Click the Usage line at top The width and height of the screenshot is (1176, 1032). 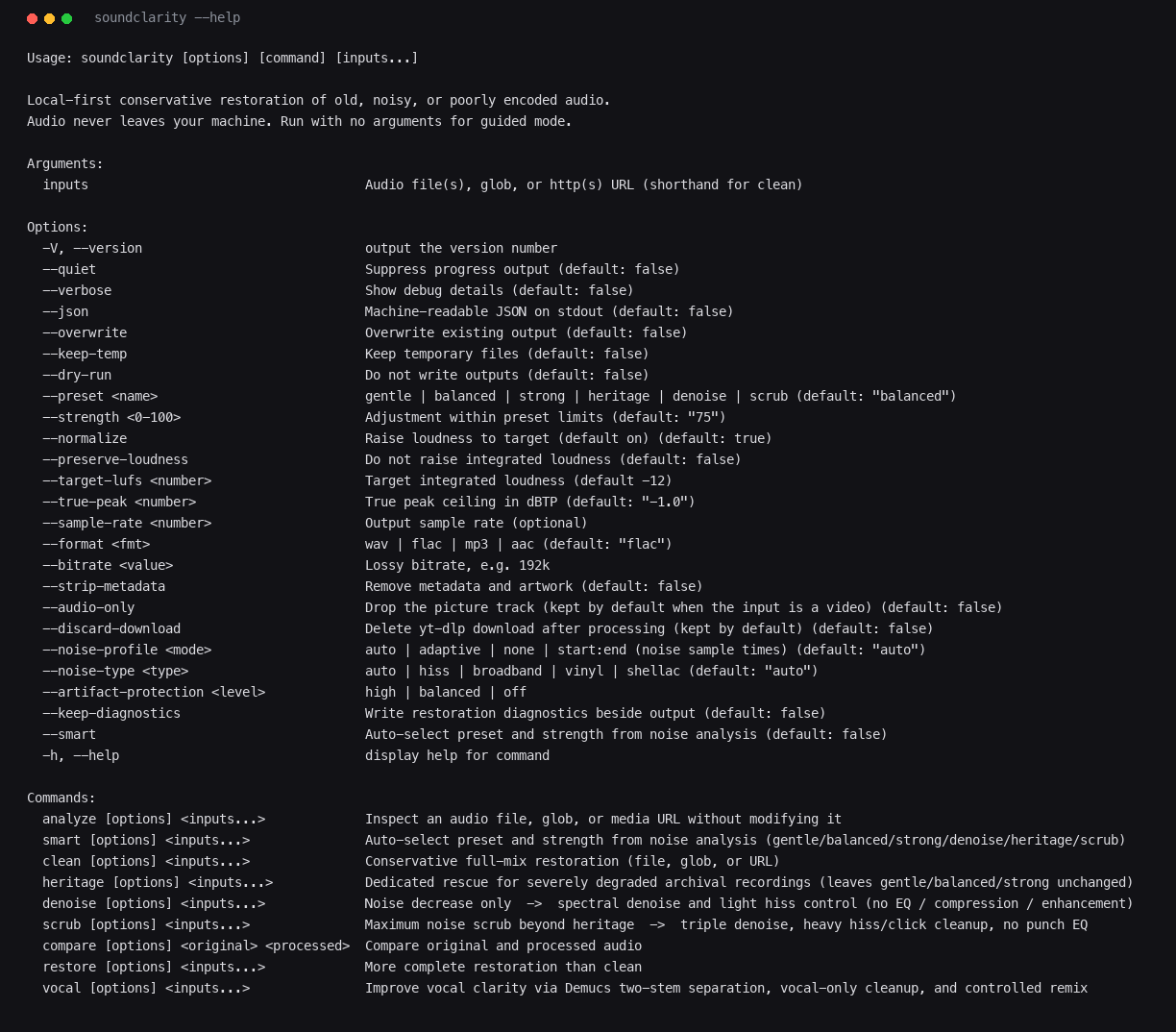(x=223, y=58)
